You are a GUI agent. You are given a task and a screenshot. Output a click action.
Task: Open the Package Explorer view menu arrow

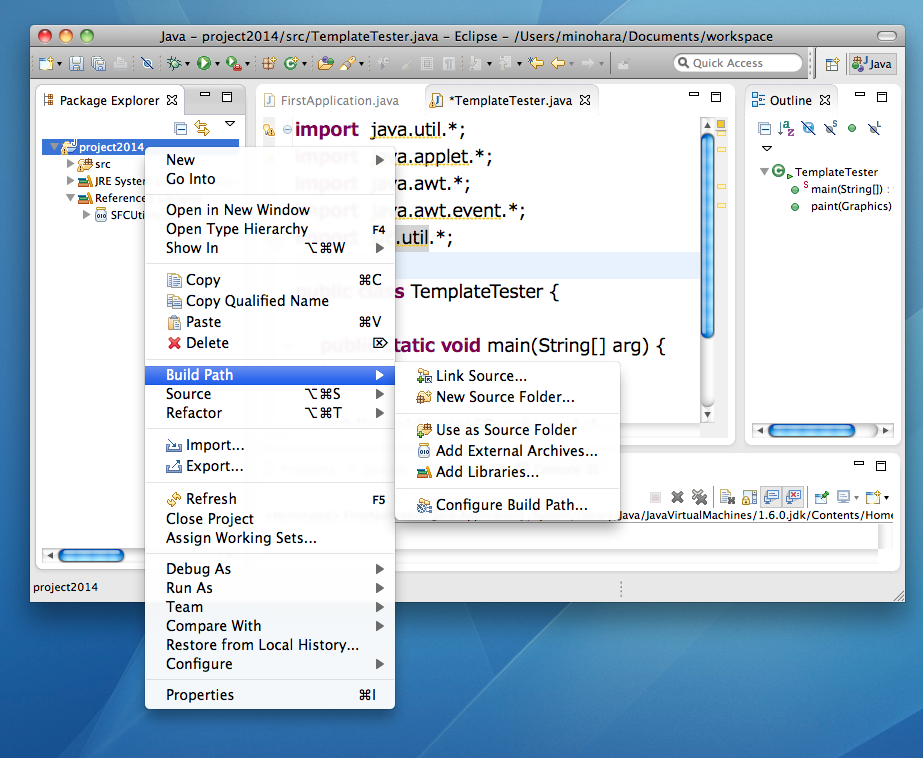(230, 124)
